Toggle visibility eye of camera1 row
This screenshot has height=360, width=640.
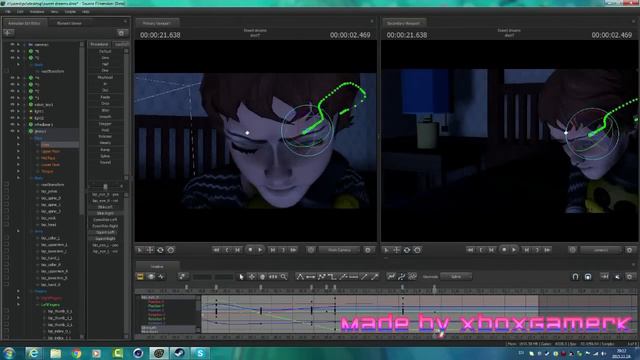pyautogui.click(x=12, y=44)
